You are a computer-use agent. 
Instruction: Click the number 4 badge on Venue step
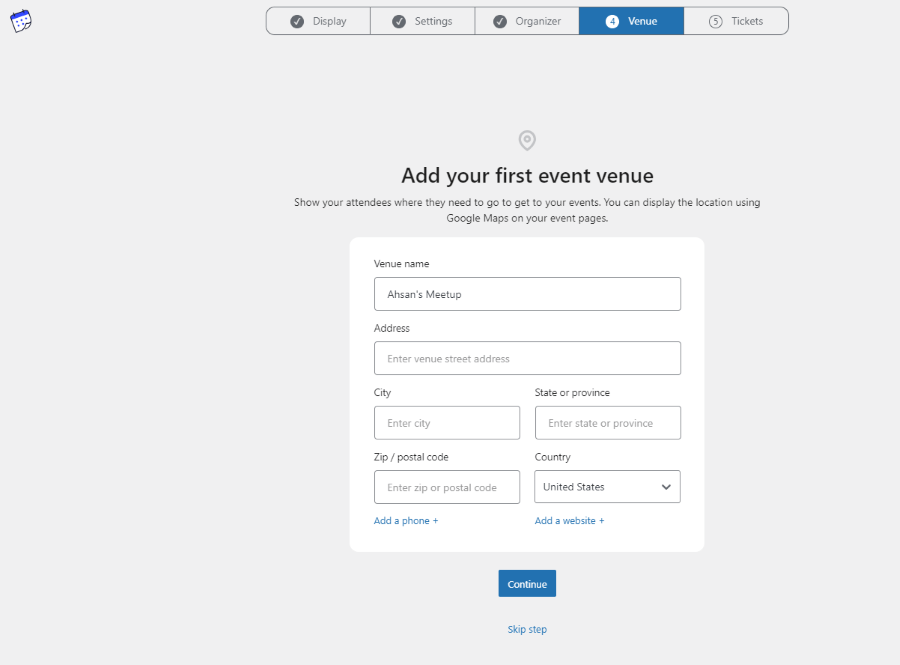(x=612, y=21)
